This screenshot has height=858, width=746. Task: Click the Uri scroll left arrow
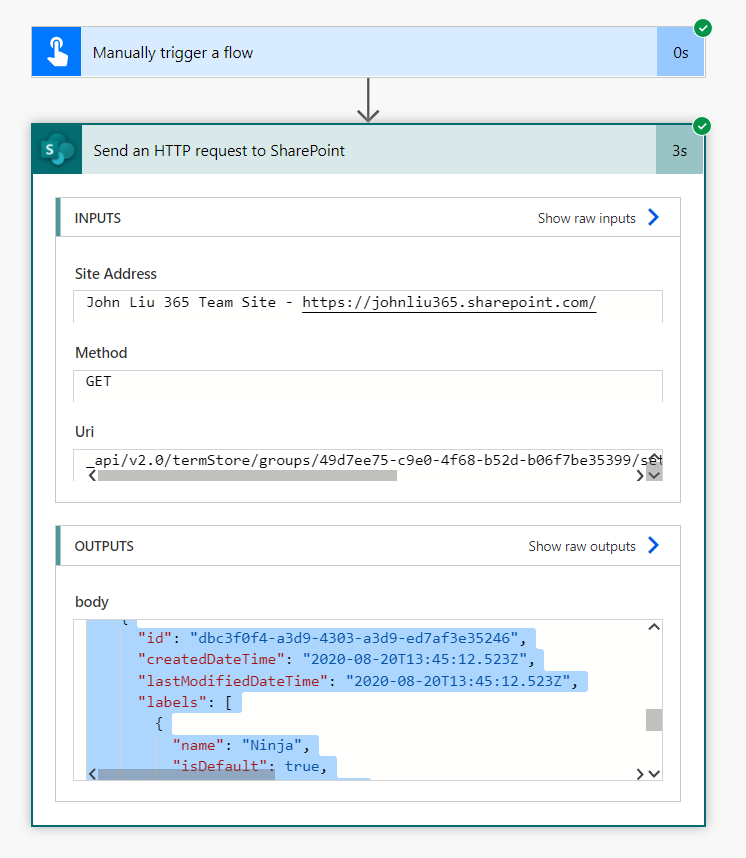[92, 476]
